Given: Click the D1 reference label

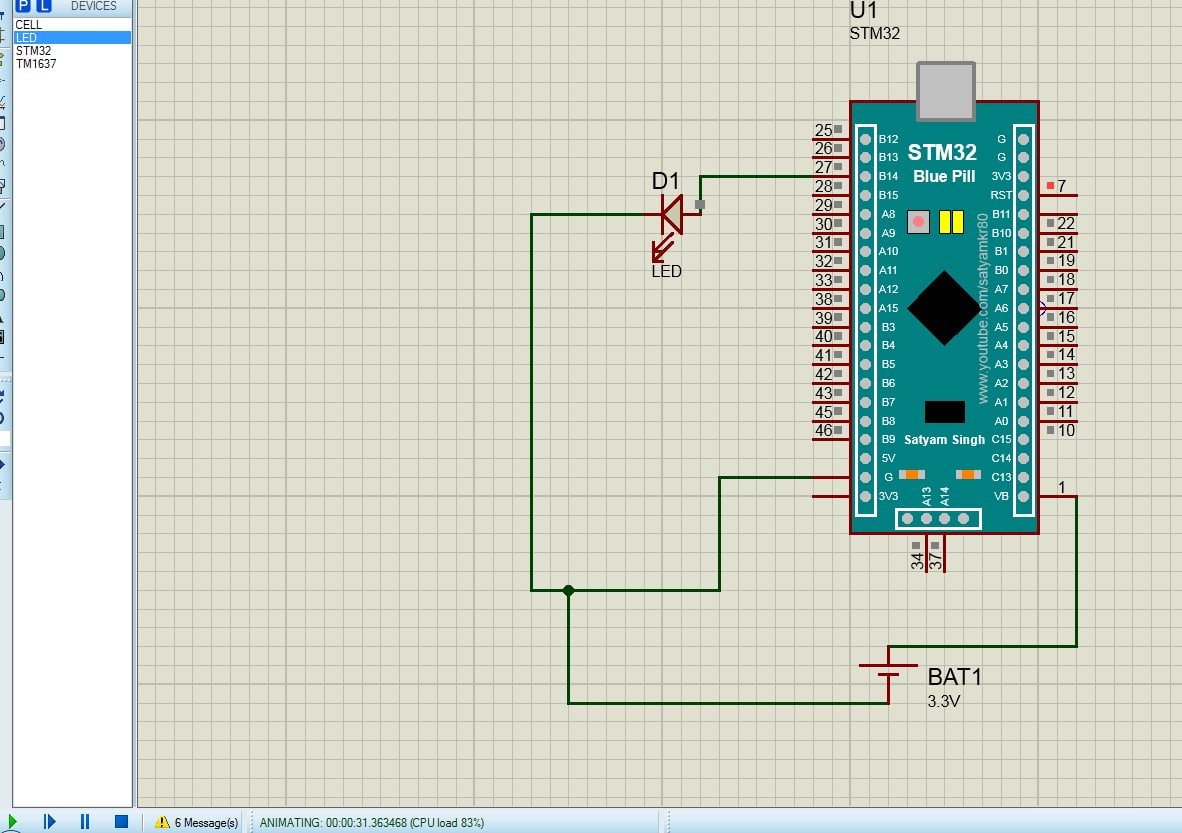Looking at the screenshot, I should pyautogui.click(x=666, y=181).
